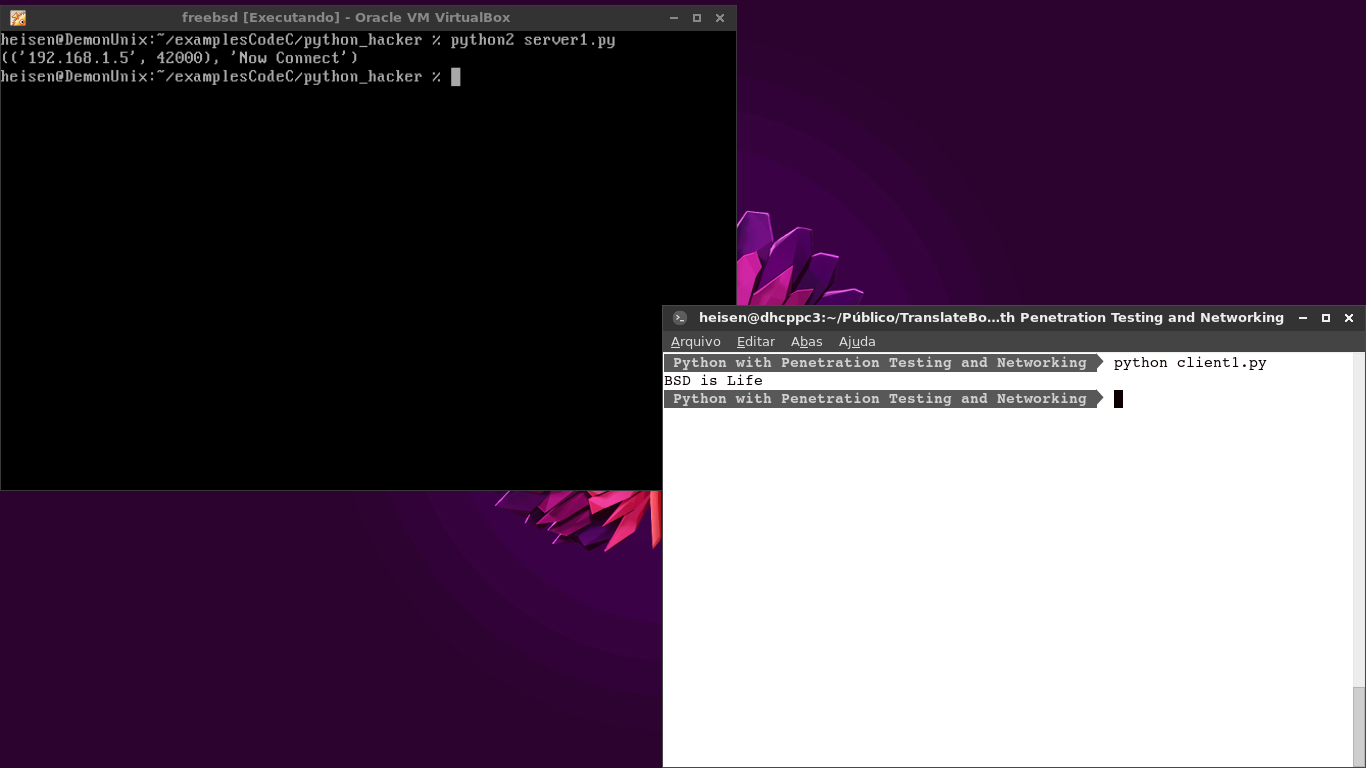This screenshot has width=1366, height=768.
Task: Minimize the heisen@dhcppc3 terminal window
Action: click(1303, 318)
